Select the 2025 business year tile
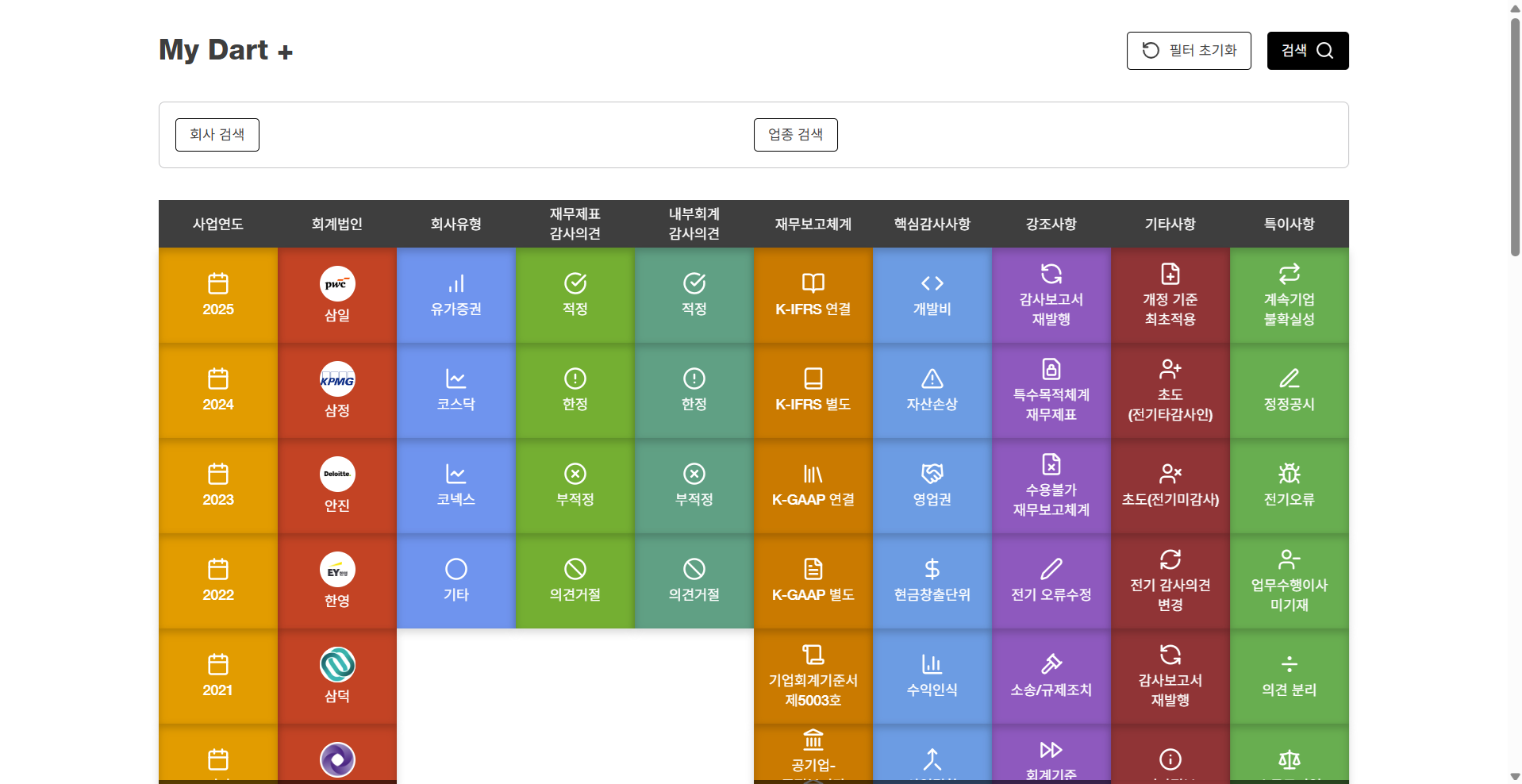The height and width of the screenshot is (784, 1522). pyautogui.click(x=217, y=295)
